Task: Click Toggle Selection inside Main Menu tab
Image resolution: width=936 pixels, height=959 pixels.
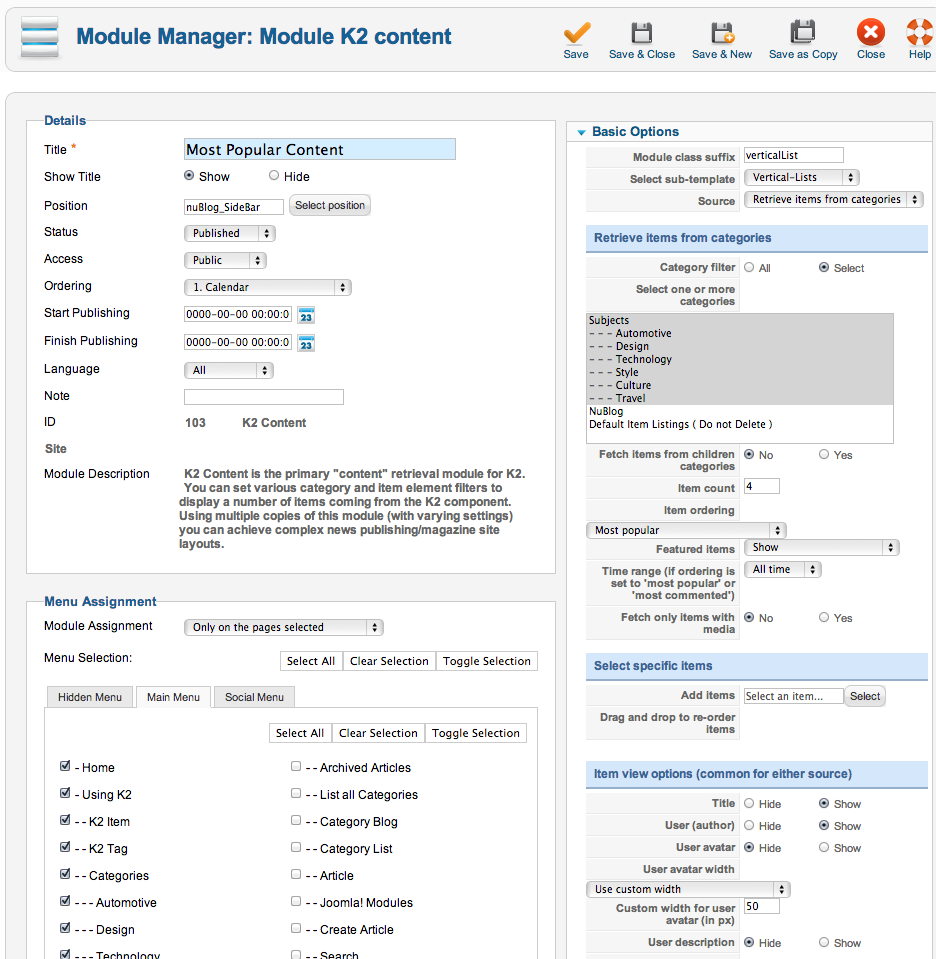Action: coord(476,733)
